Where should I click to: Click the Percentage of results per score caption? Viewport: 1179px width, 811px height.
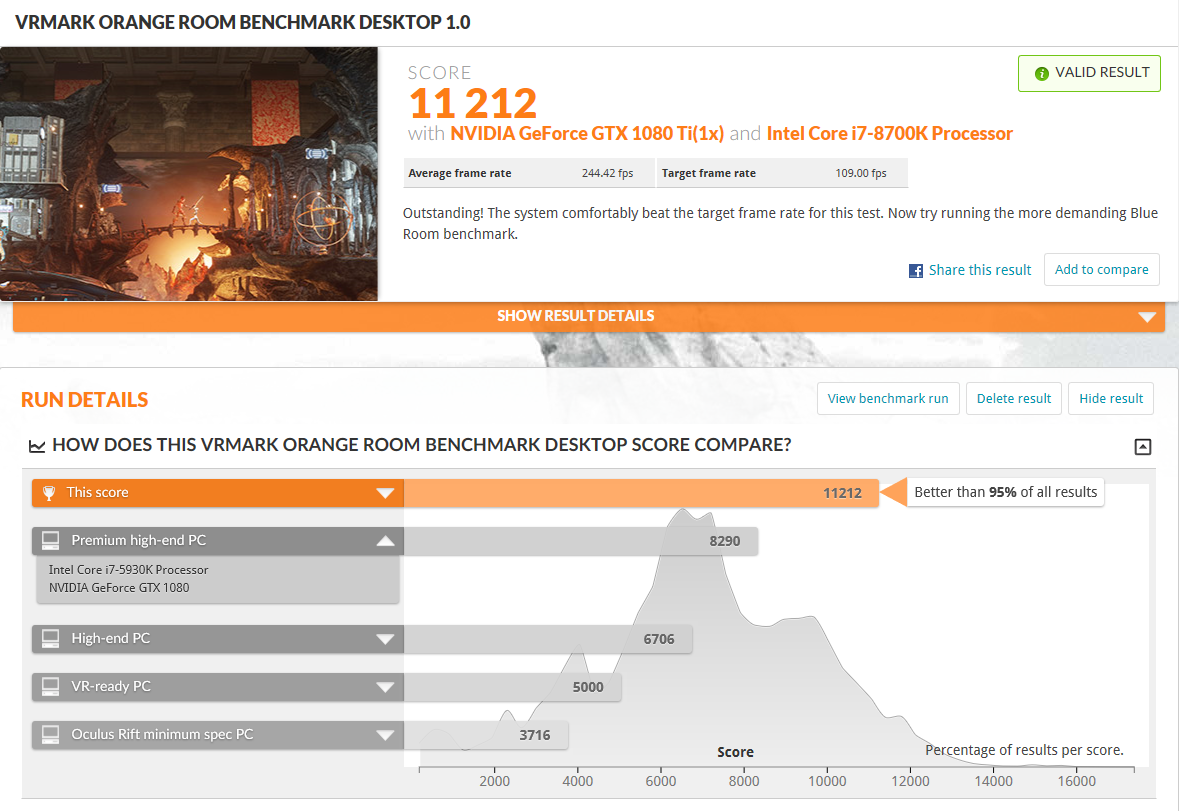1024,750
